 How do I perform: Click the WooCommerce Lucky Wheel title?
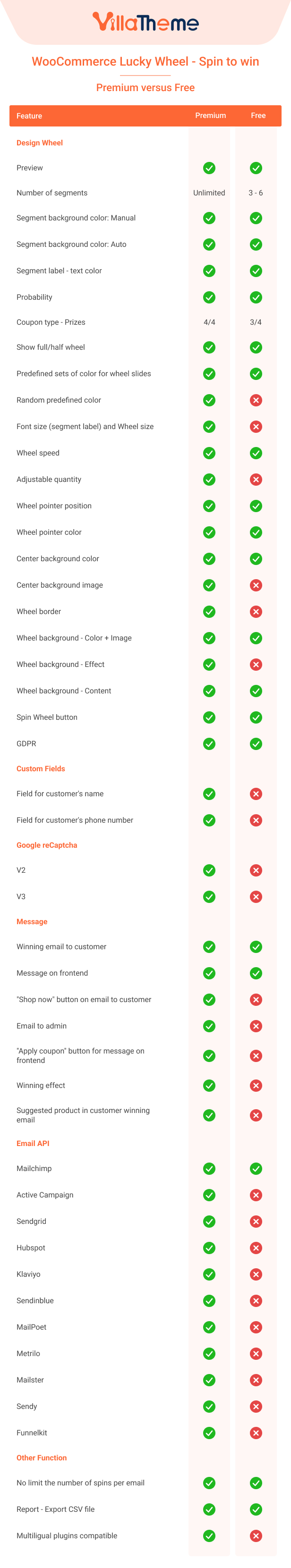point(145,61)
